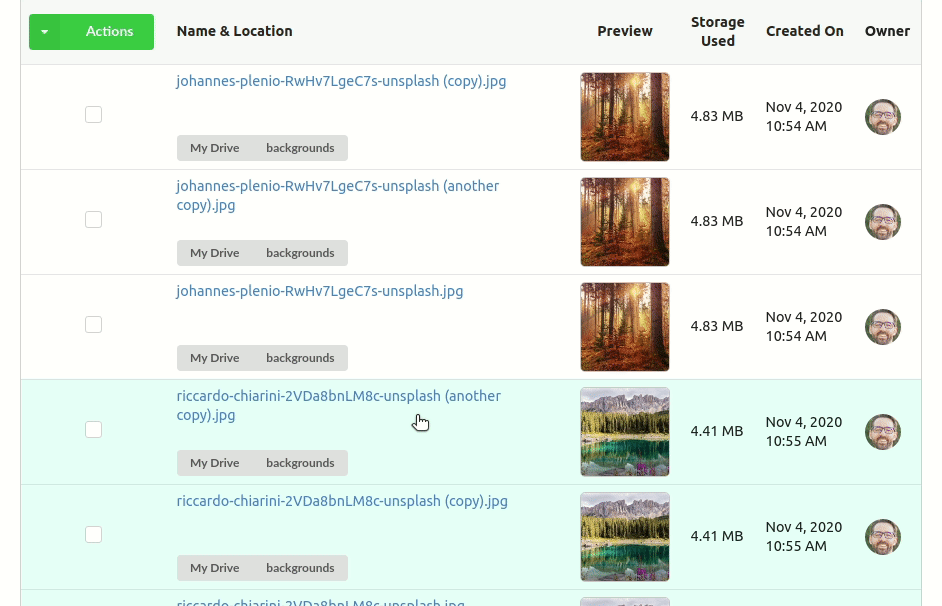Click My Drive tag in johannes-plenio (copy) row
Image resolution: width=942 pixels, height=606 pixels.
click(x=214, y=148)
